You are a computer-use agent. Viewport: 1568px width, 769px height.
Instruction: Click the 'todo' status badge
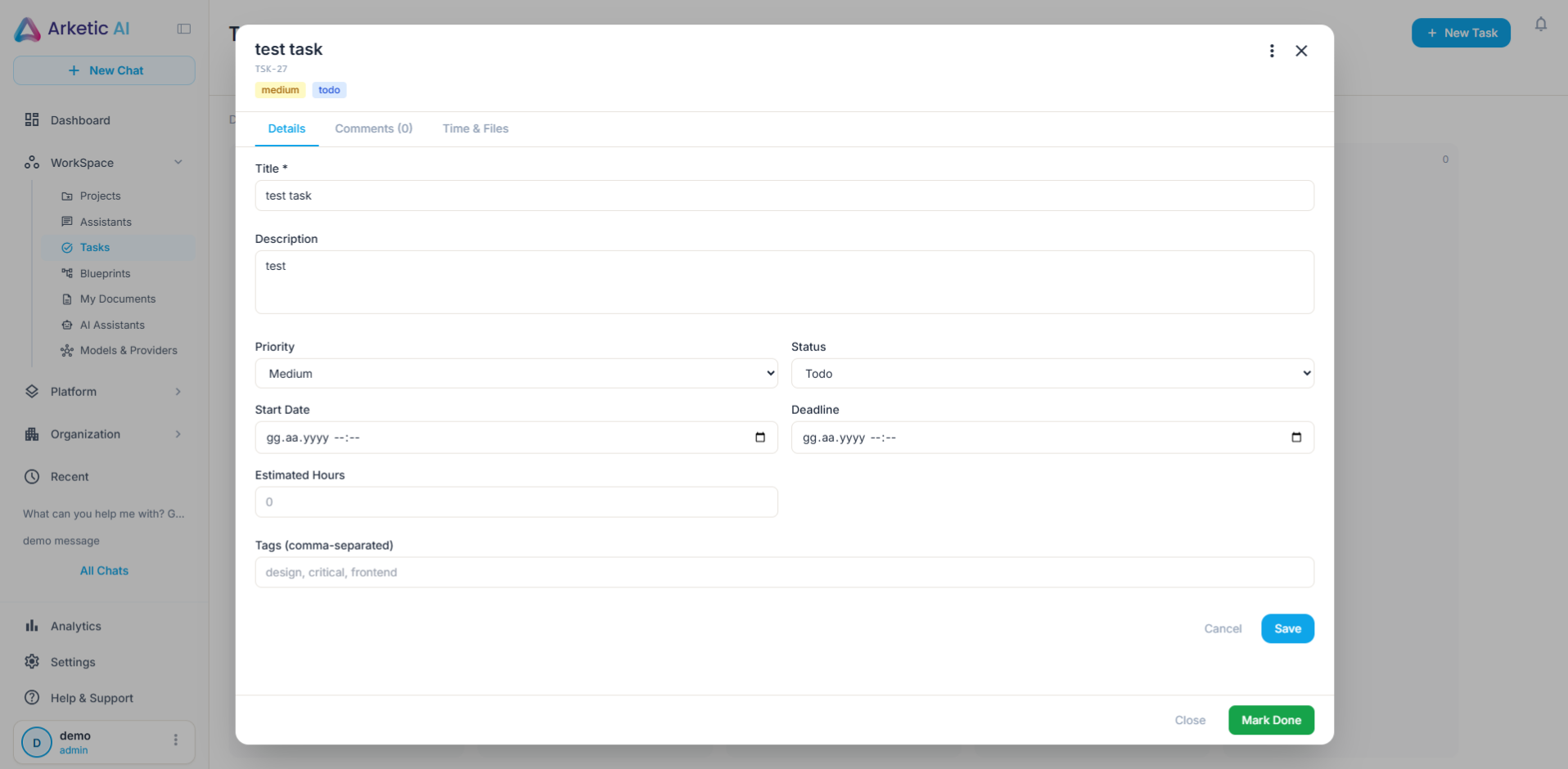click(329, 90)
